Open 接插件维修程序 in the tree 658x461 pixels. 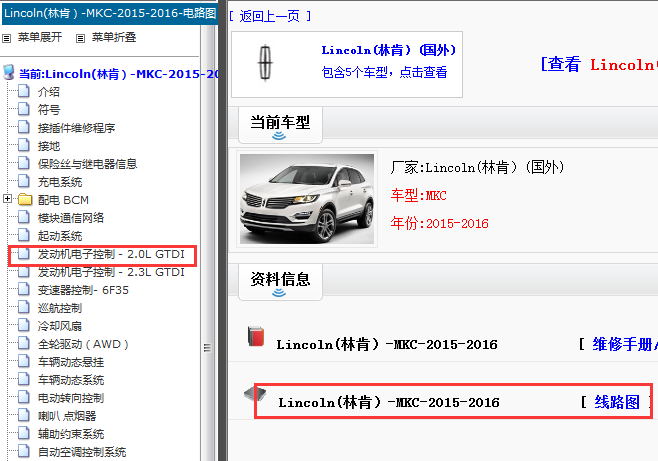[x=76, y=128]
